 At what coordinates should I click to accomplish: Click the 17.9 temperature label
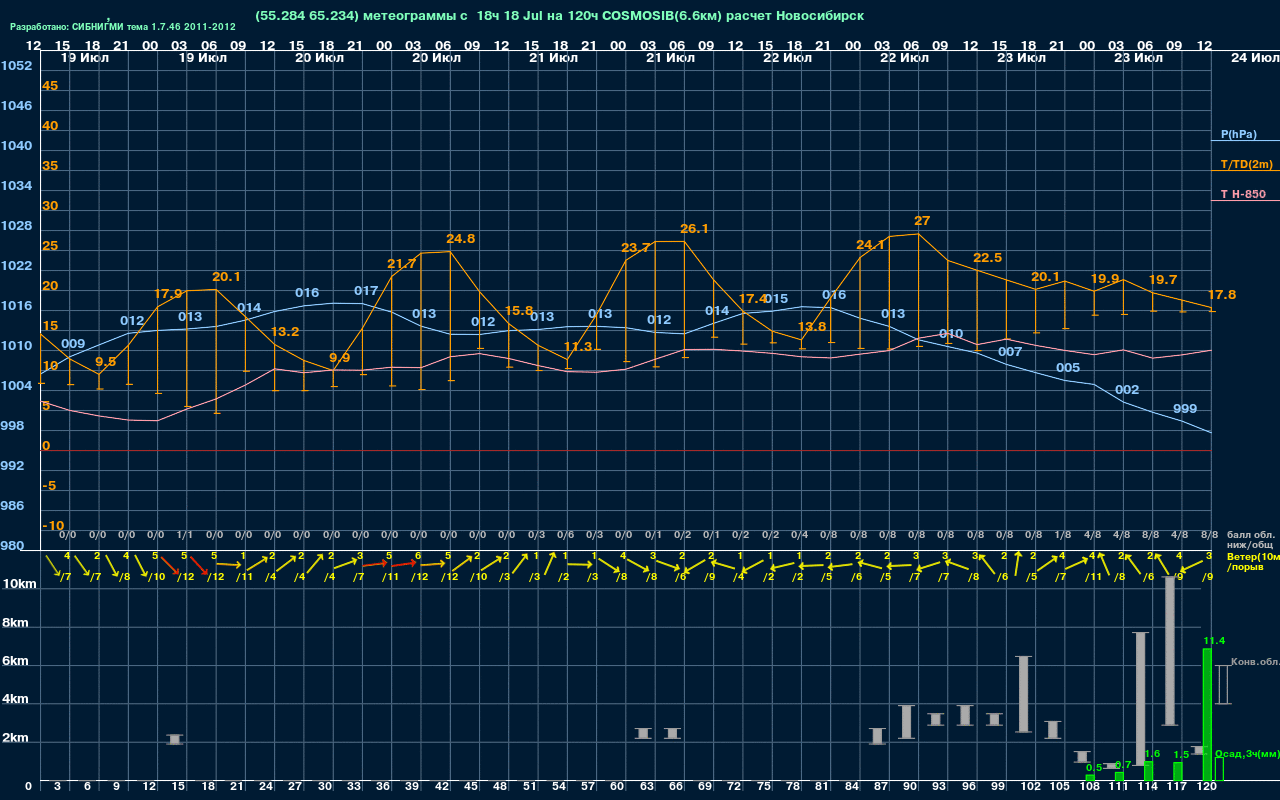[x=168, y=294]
